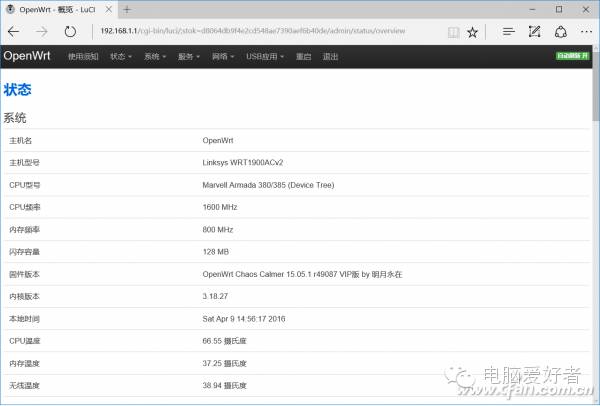This screenshot has height=406, width=600.
Task: Select the 38.94 摄氏度 wireless temperature
Action: pos(224,386)
